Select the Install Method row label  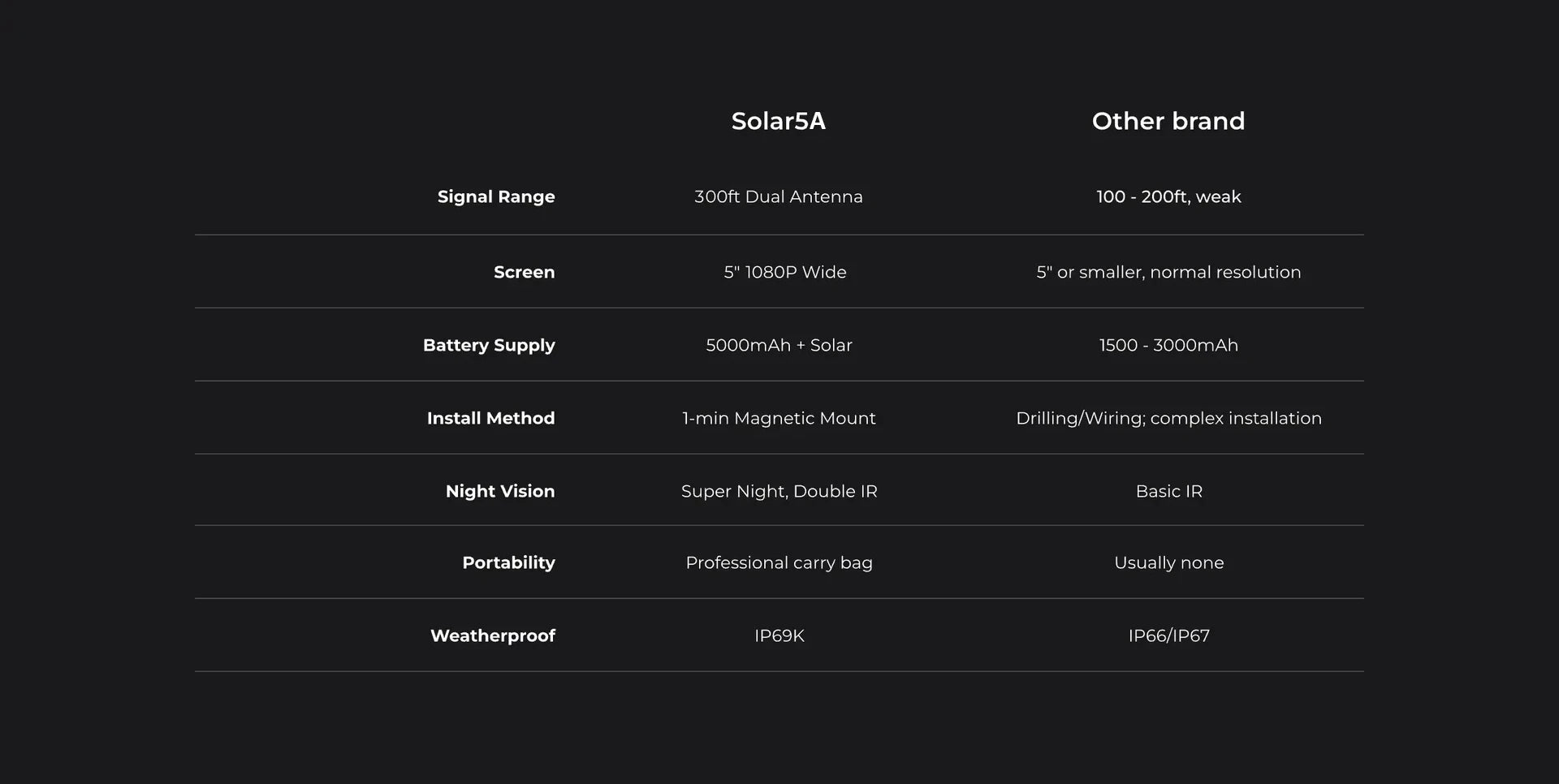click(x=490, y=418)
